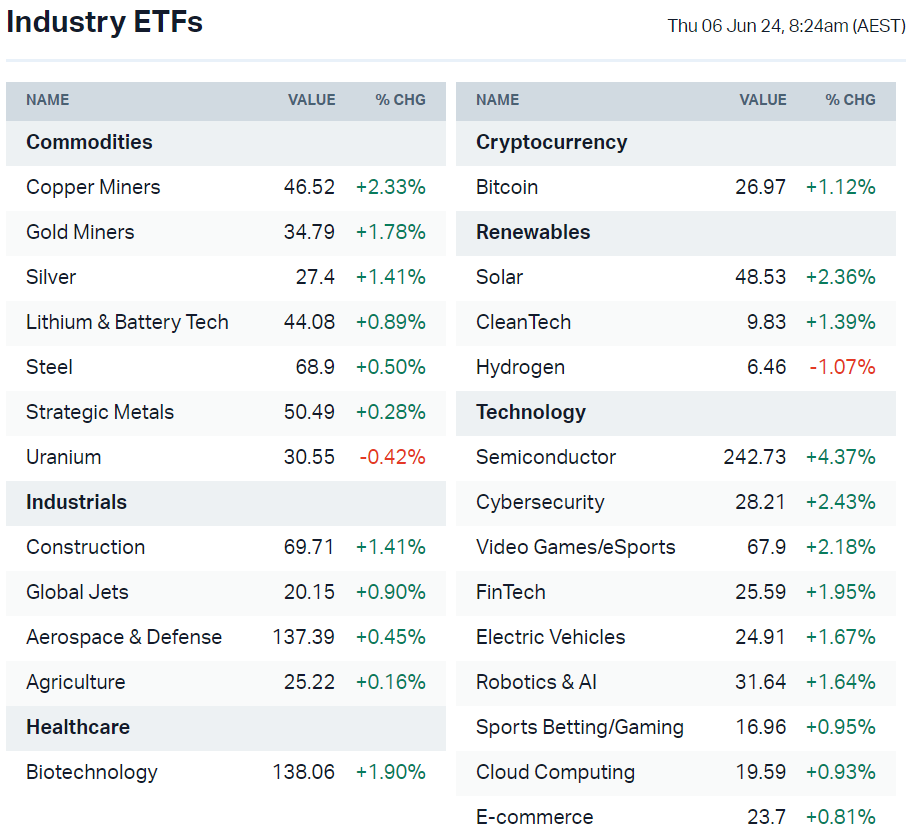Click the Commodities category heading
Screen dimensions: 910x832
(x=89, y=142)
